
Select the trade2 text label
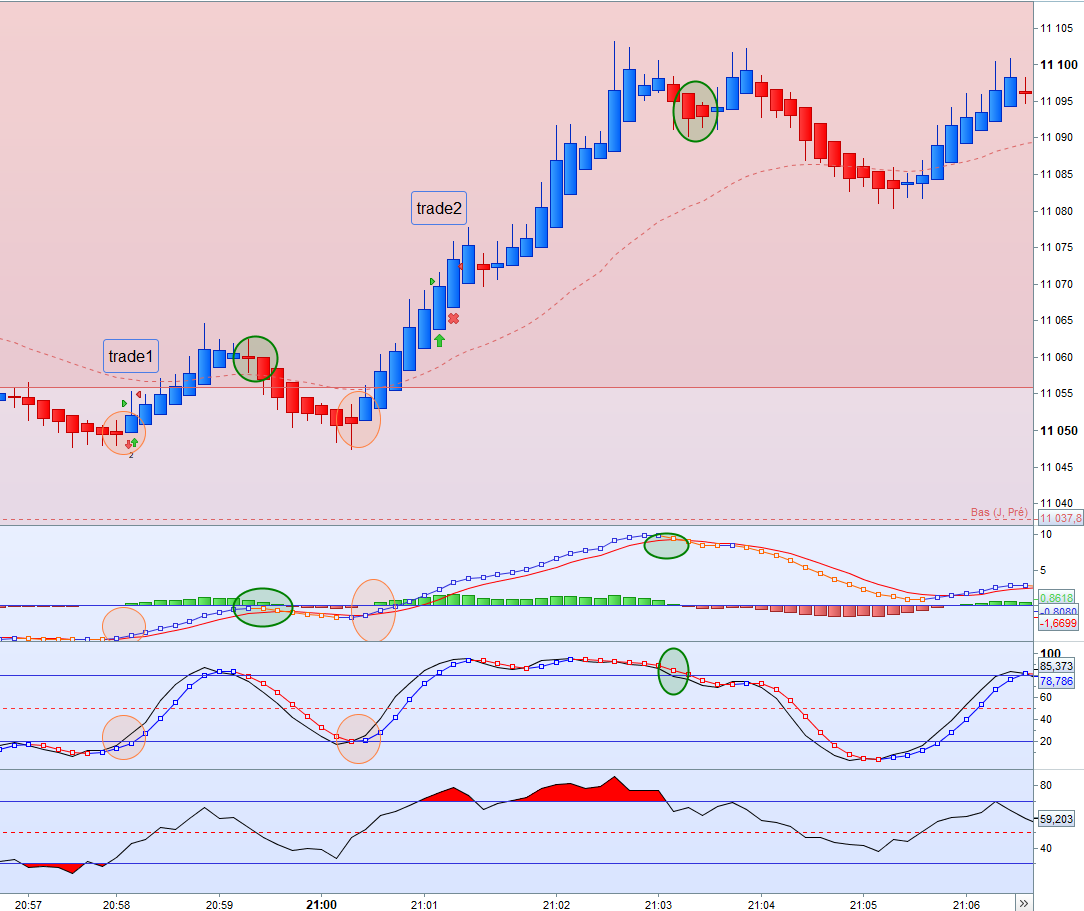(439, 208)
